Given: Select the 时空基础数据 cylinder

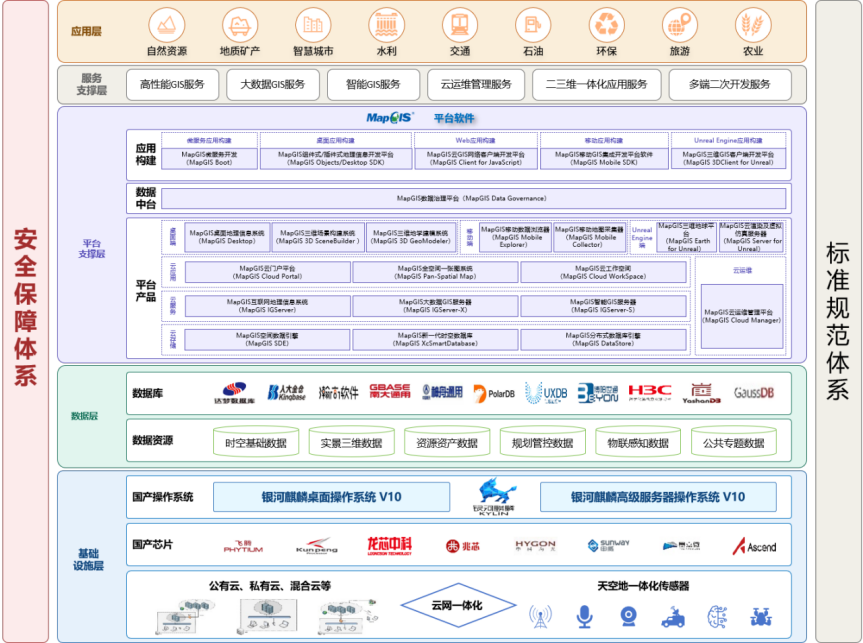Looking at the screenshot, I should pos(256,441).
